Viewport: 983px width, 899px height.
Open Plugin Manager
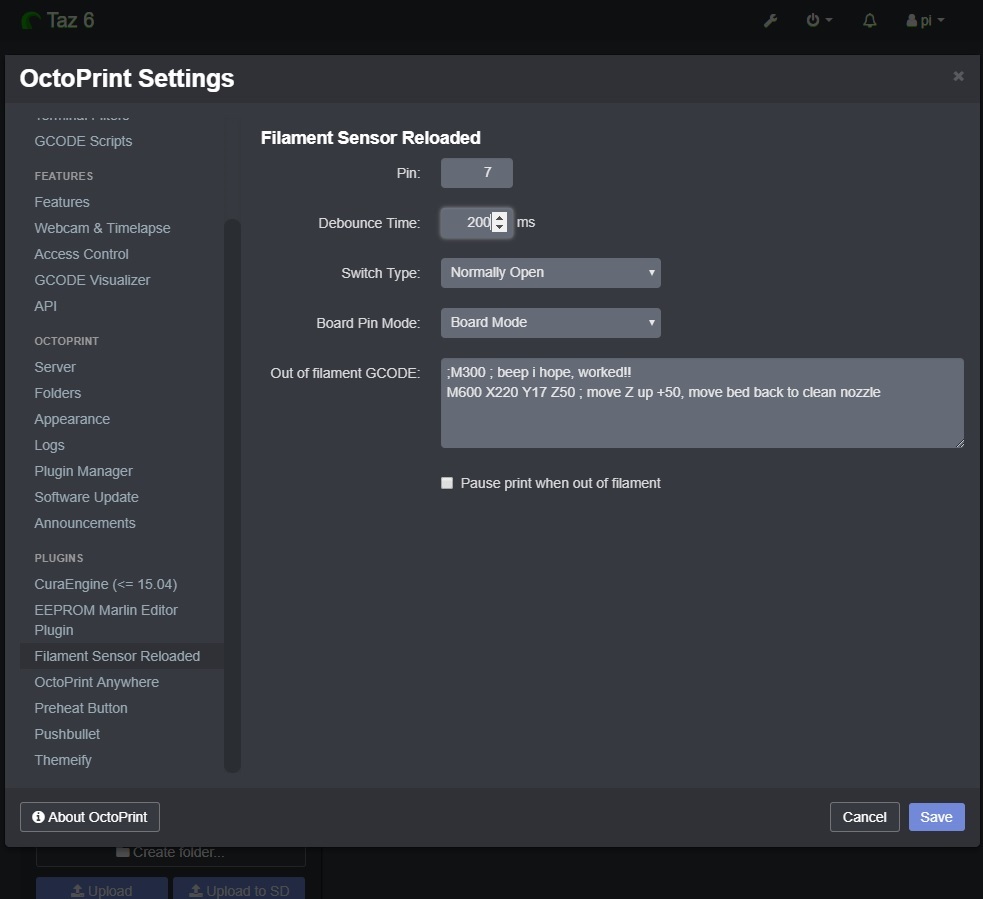(x=83, y=471)
